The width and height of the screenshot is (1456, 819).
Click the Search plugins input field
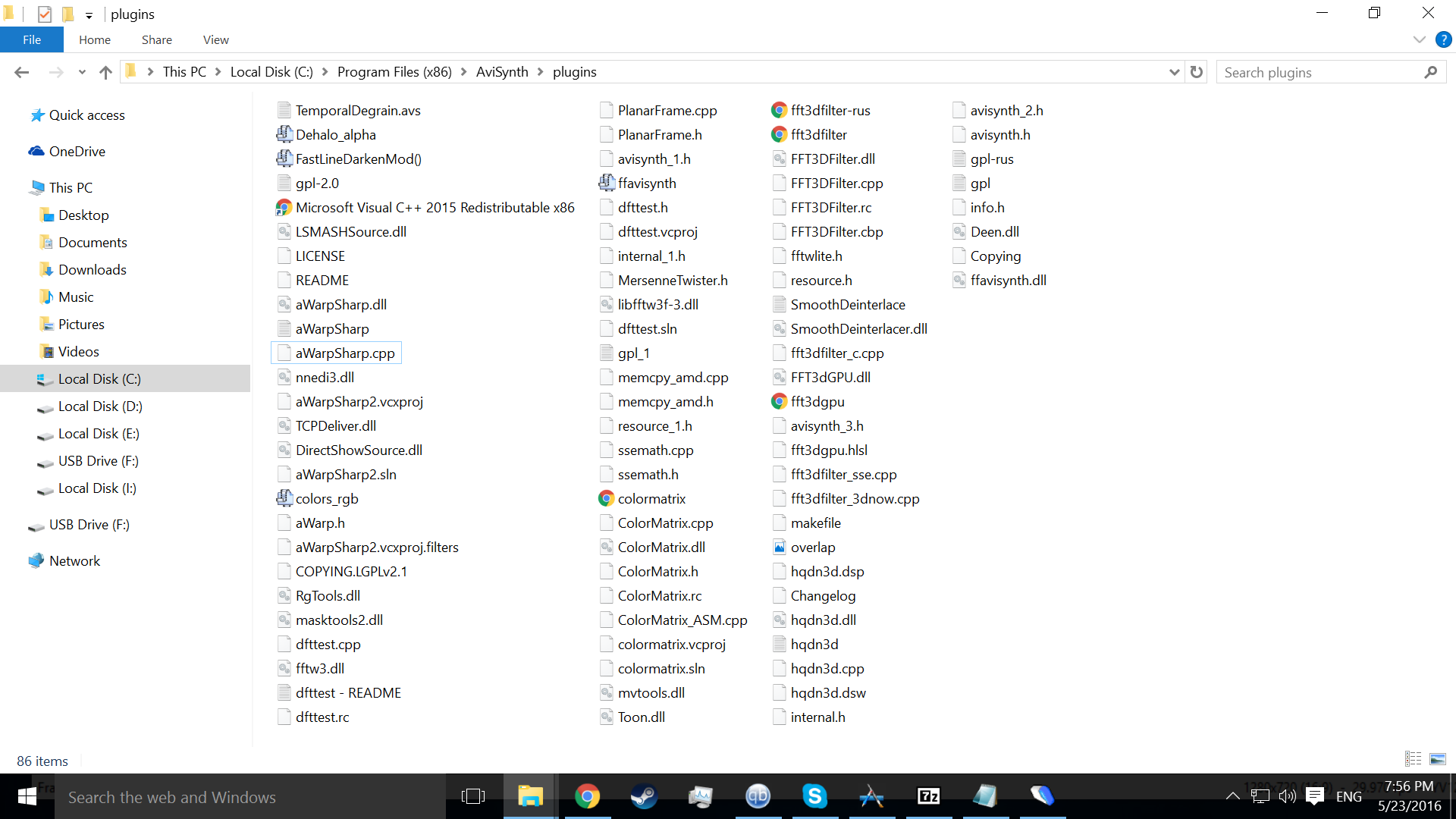1319,72
